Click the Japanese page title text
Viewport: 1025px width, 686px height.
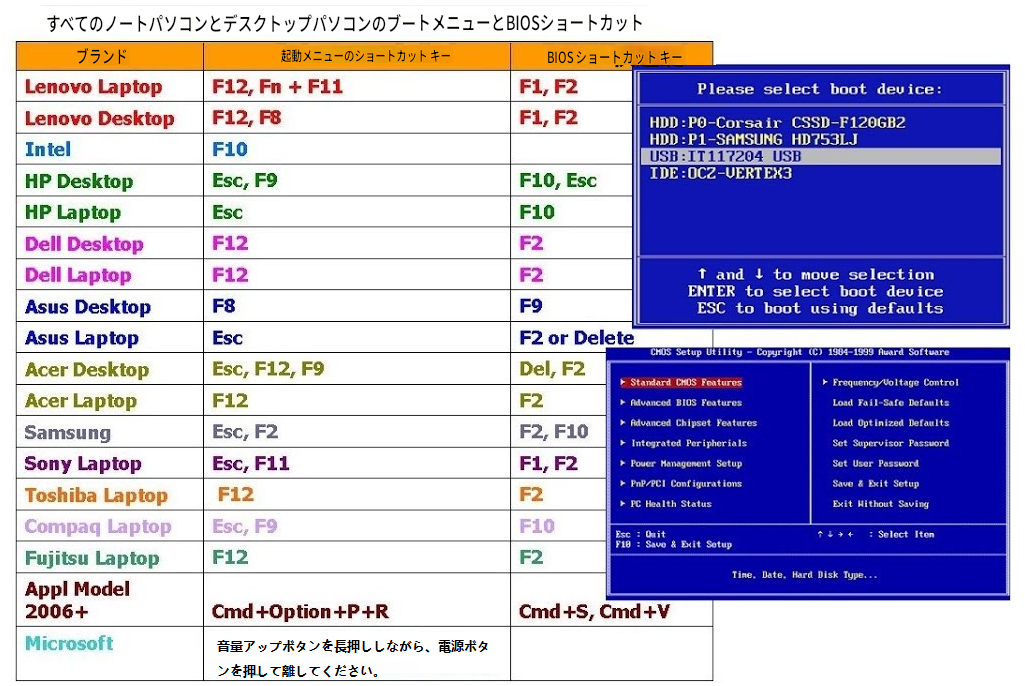[x=345, y=24]
